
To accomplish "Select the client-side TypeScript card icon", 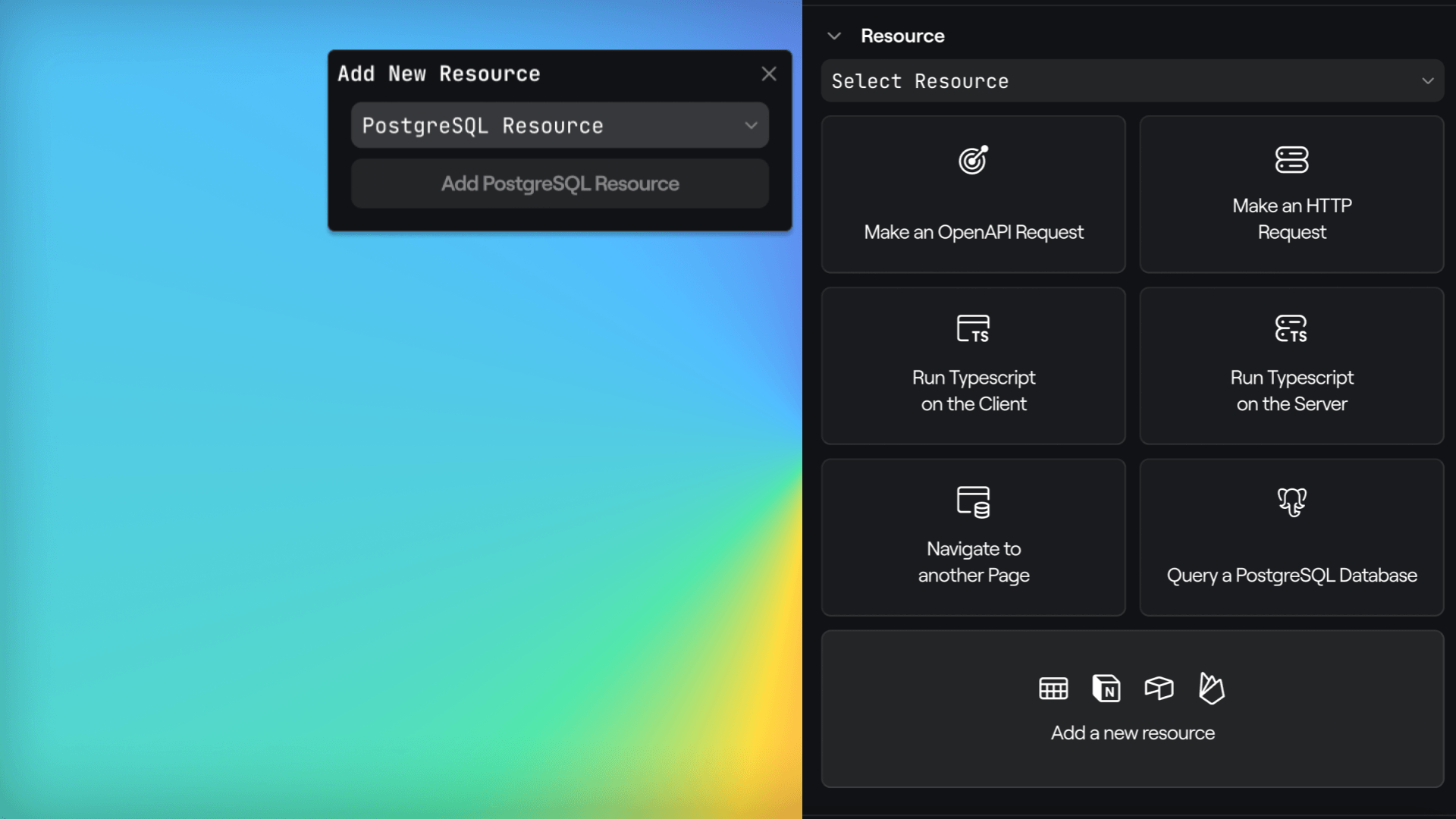I will (x=973, y=328).
